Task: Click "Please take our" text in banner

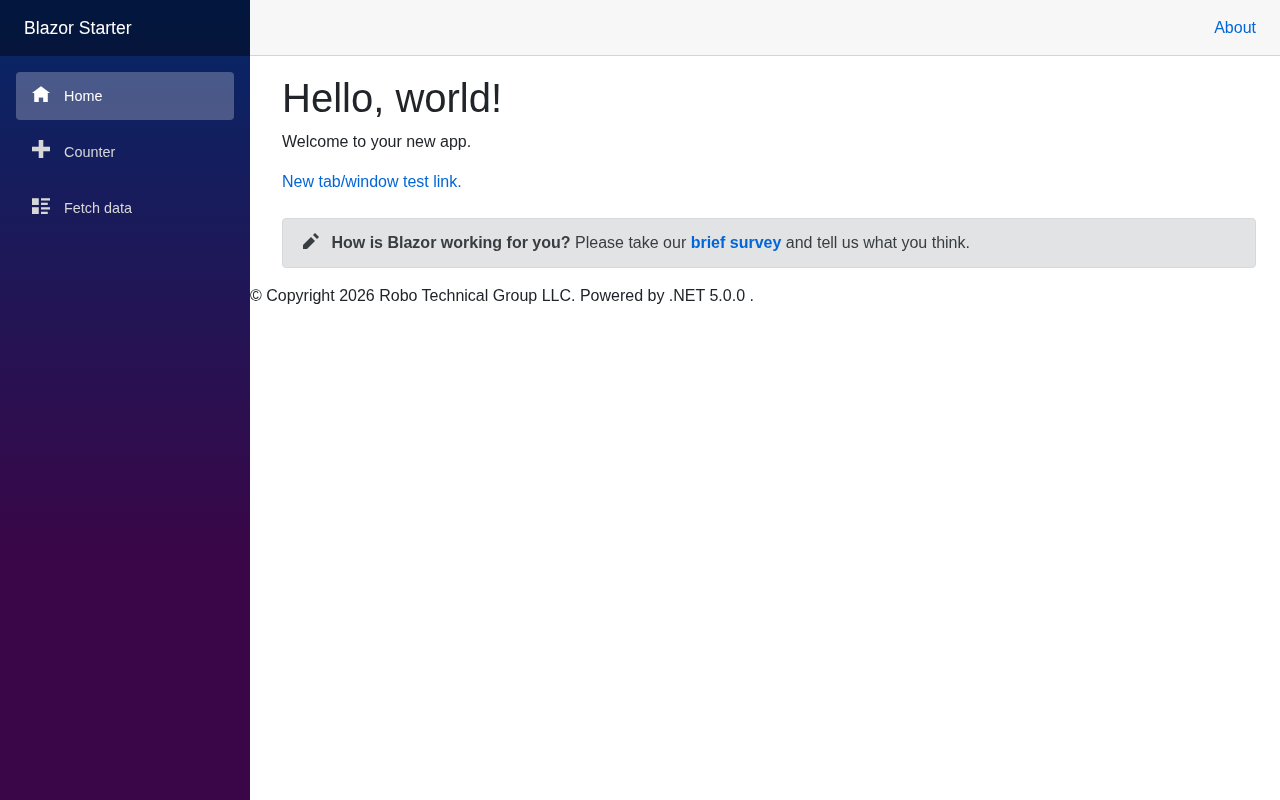Action: (x=630, y=243)
